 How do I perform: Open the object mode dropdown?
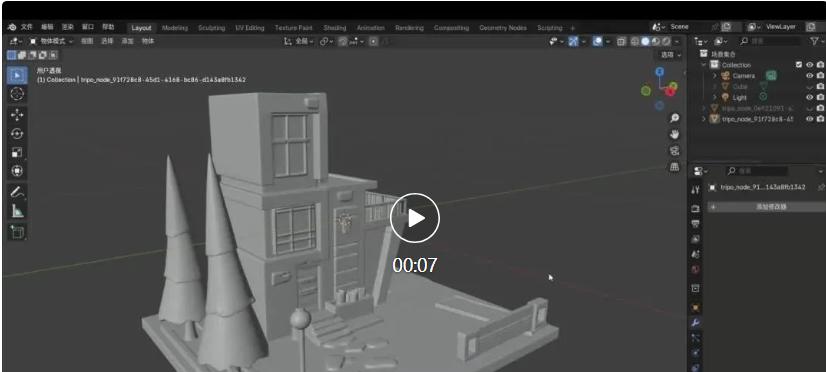52,41
